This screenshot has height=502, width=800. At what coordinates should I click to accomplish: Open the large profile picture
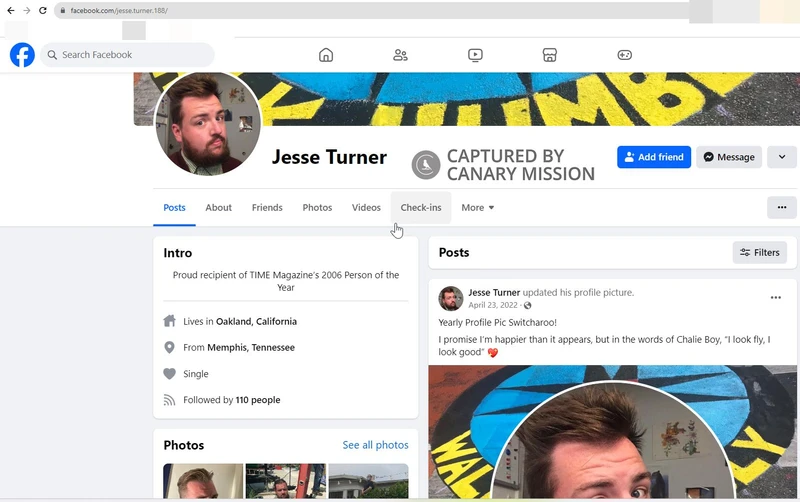coord(208,123)
